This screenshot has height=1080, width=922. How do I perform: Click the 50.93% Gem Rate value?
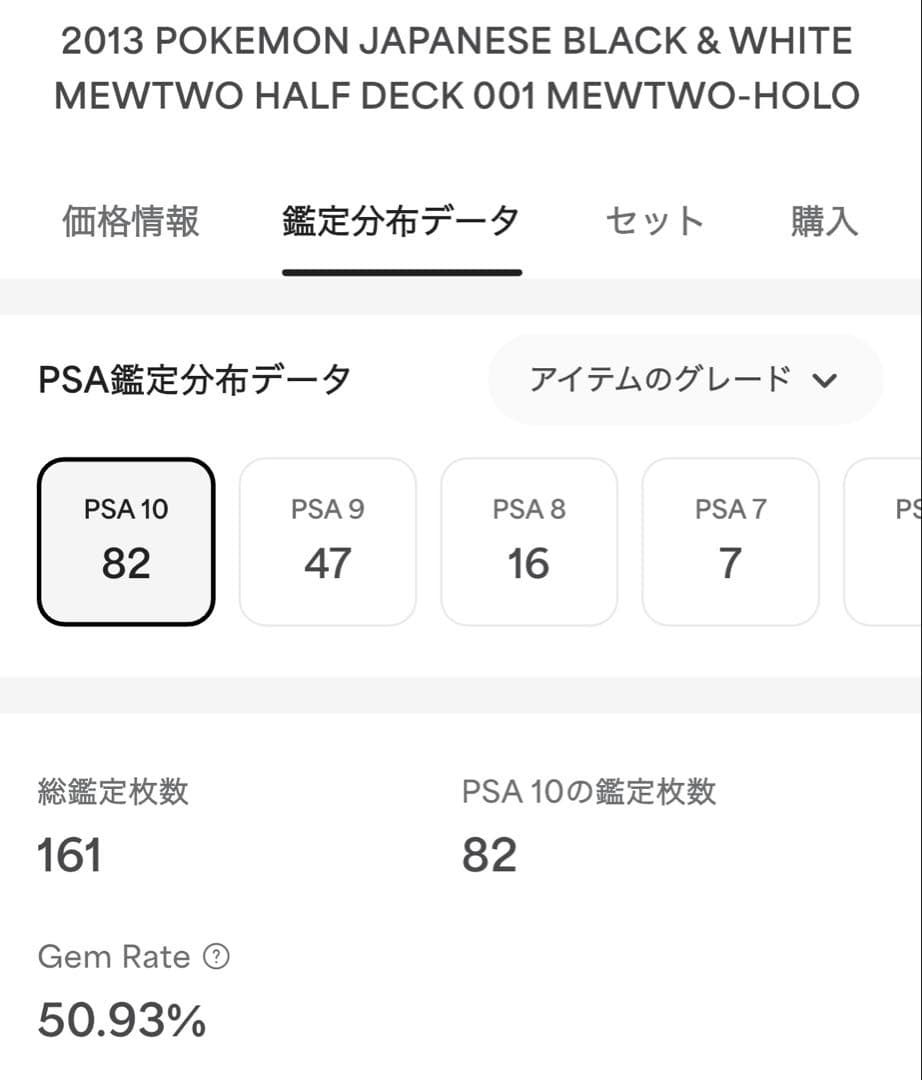[122, 1020]
